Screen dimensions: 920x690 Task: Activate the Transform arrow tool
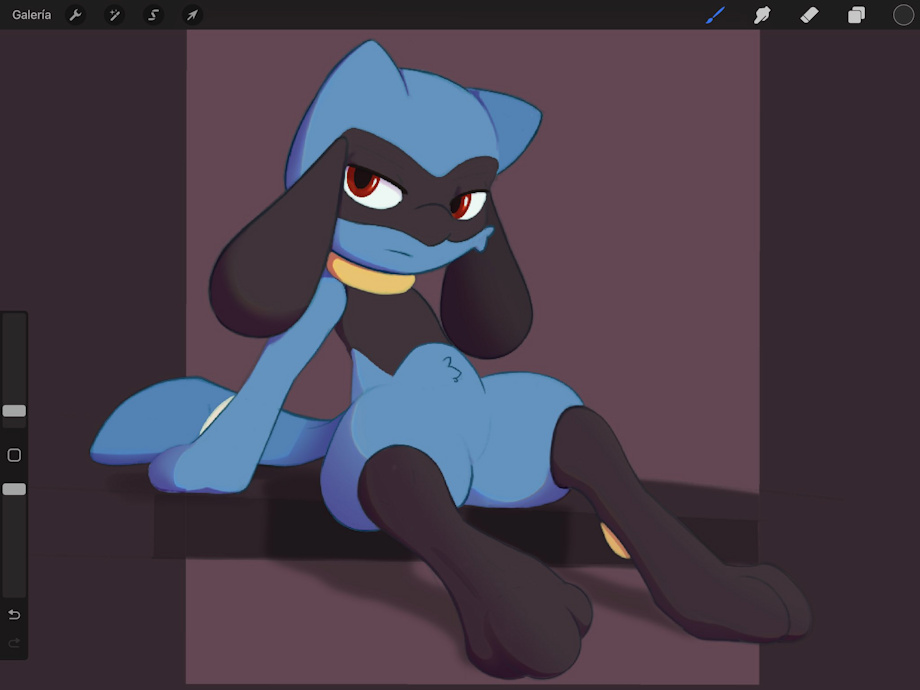tap(192, 15)
